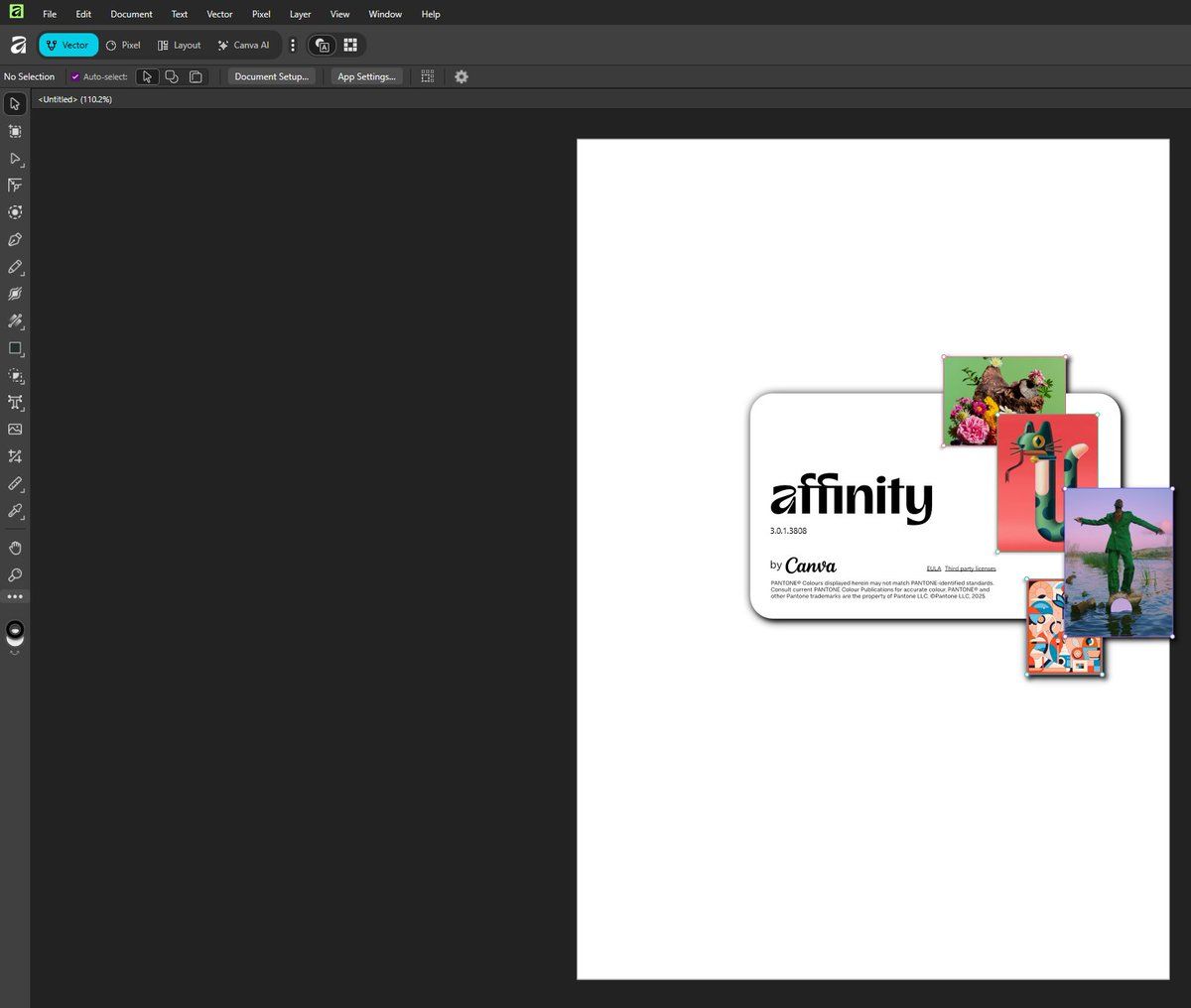This screenshot has height=1008, width=1191.
Task: Switch to Layout studio mode
Action: [x=179, y=45]
